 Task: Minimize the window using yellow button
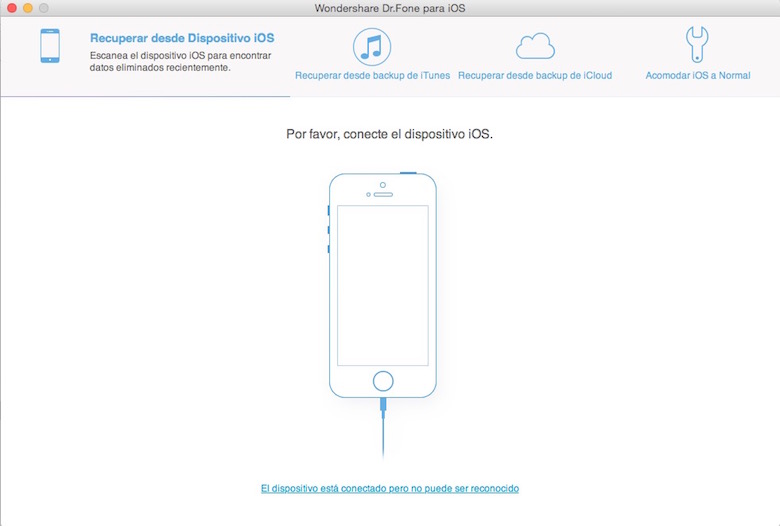coord(28,8)
